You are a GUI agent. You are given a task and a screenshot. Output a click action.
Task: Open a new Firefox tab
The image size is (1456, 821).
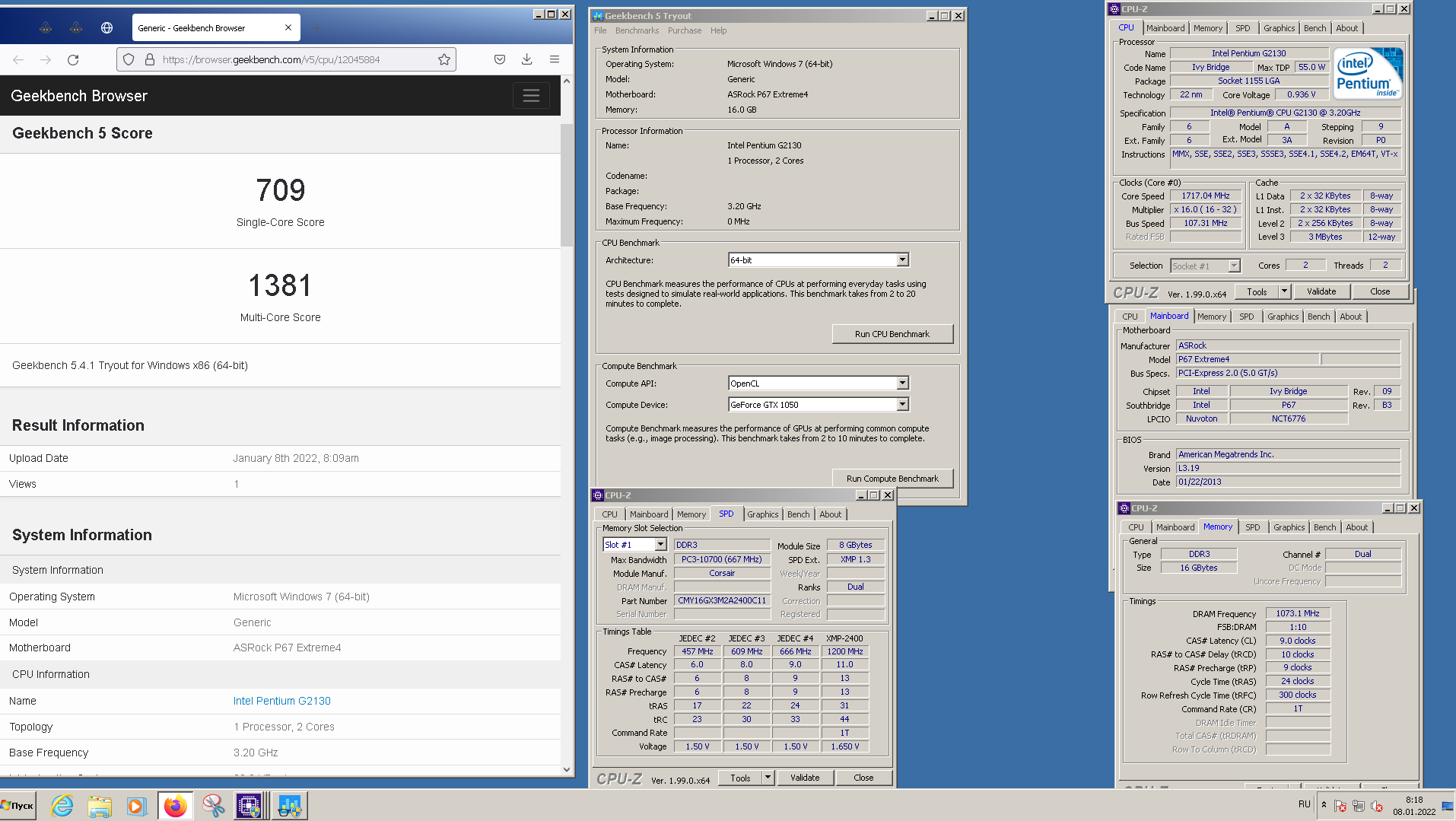pos(317,28)
